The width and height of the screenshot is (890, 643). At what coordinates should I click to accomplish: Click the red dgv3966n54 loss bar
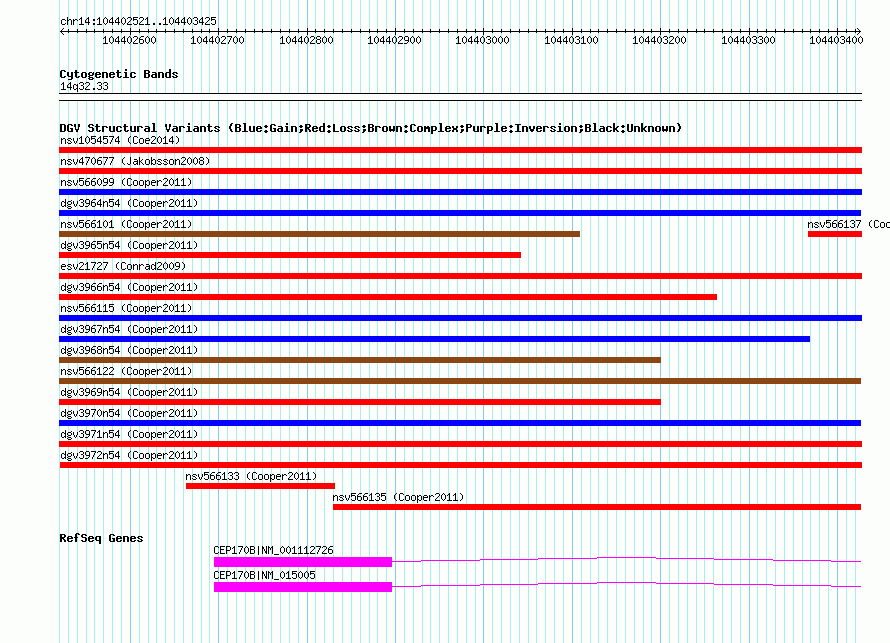pyautogui.click(x=388, y=297)
